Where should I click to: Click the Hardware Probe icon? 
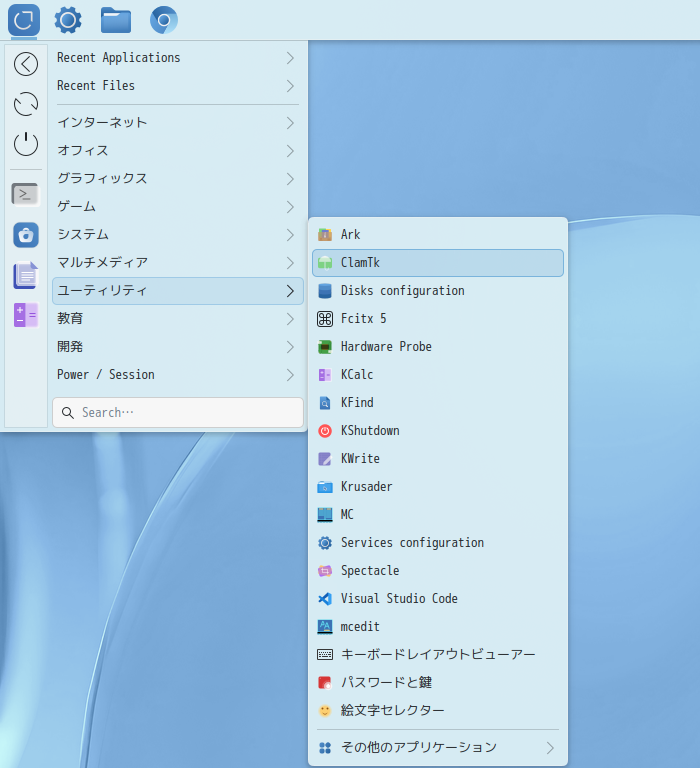324,347
